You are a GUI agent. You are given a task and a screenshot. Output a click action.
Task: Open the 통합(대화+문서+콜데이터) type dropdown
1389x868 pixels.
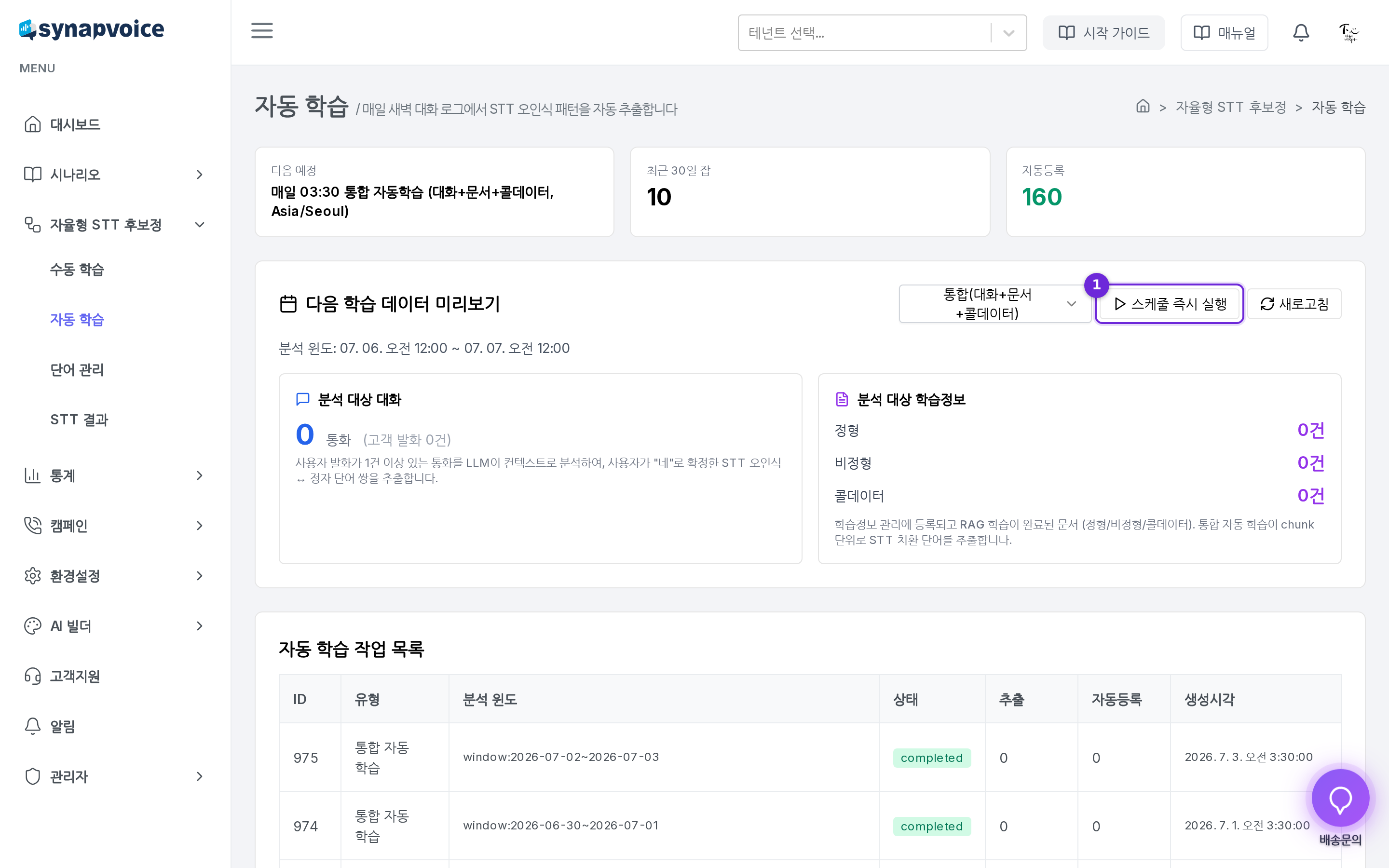994,304
